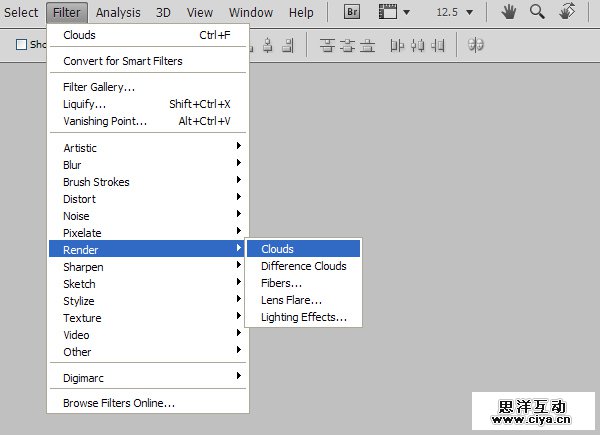600x435 pixels.
Task: Open the View Extras dropdown
Action: tap(390, 13)
